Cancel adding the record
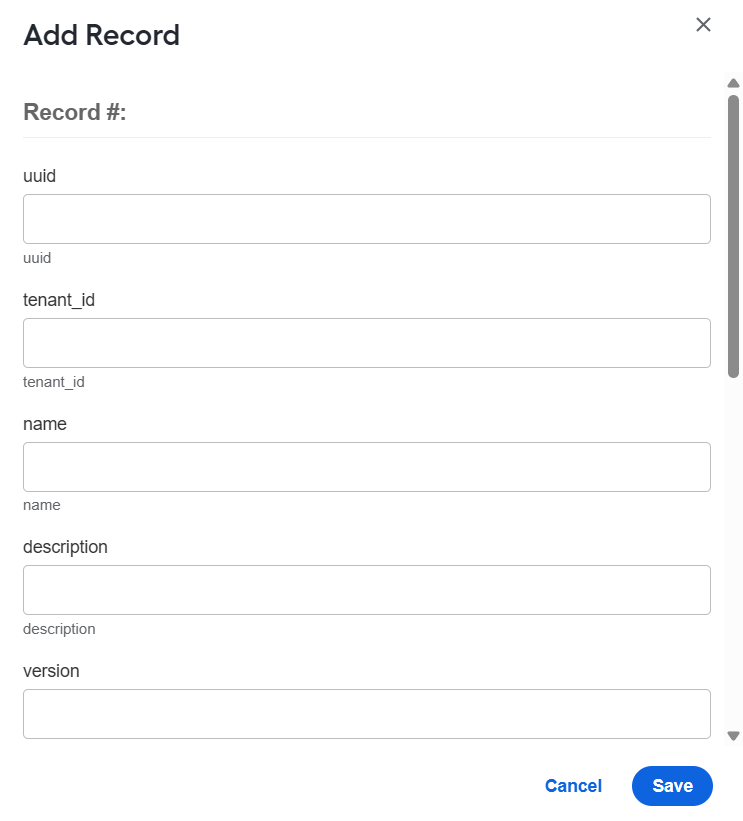This screenshot has height=821, width=743. pyautogui.click(x=573, y=786)
